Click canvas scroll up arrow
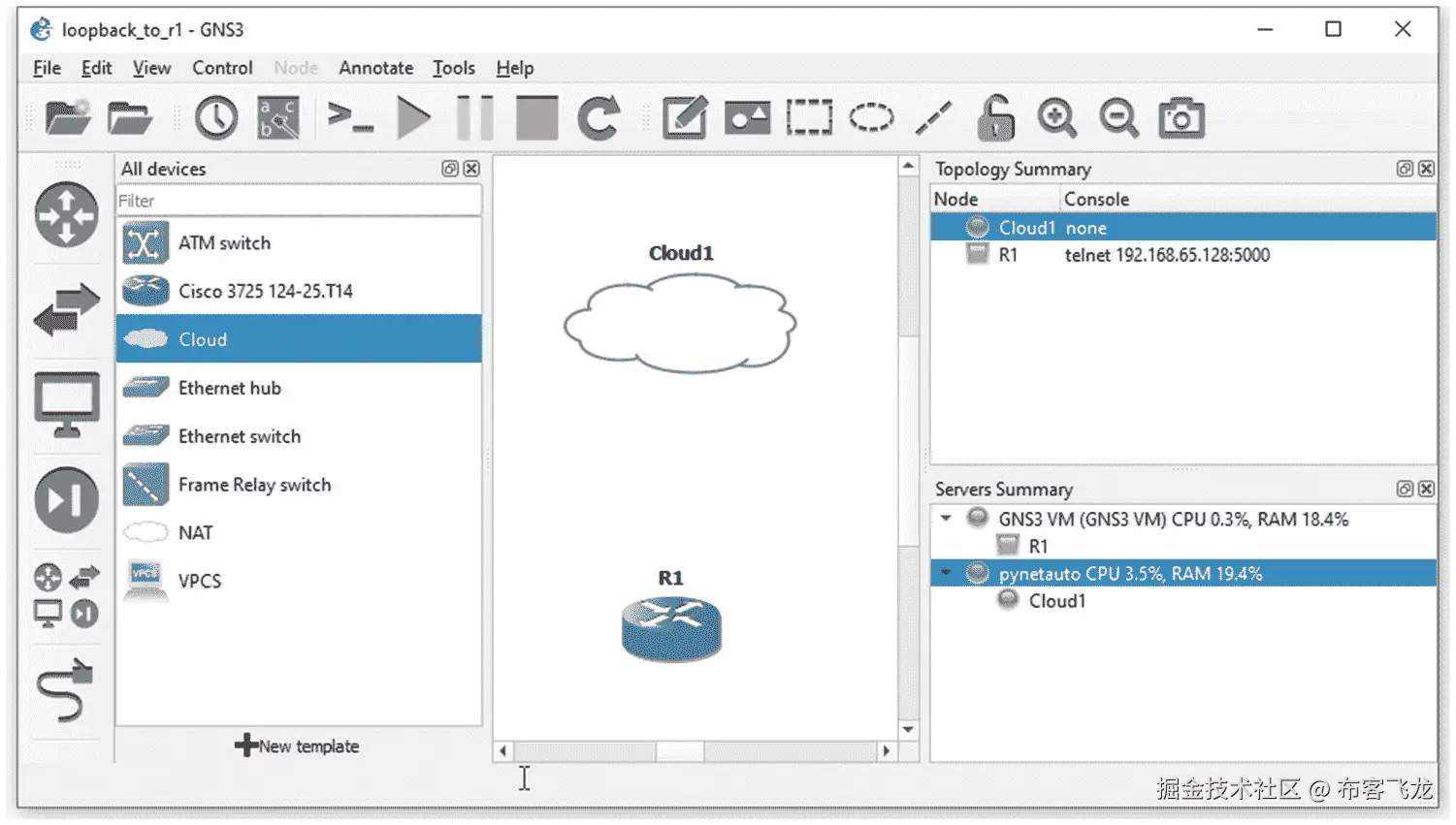The height and width of the screenshot is (825, 1456). [x=908, y=167]
